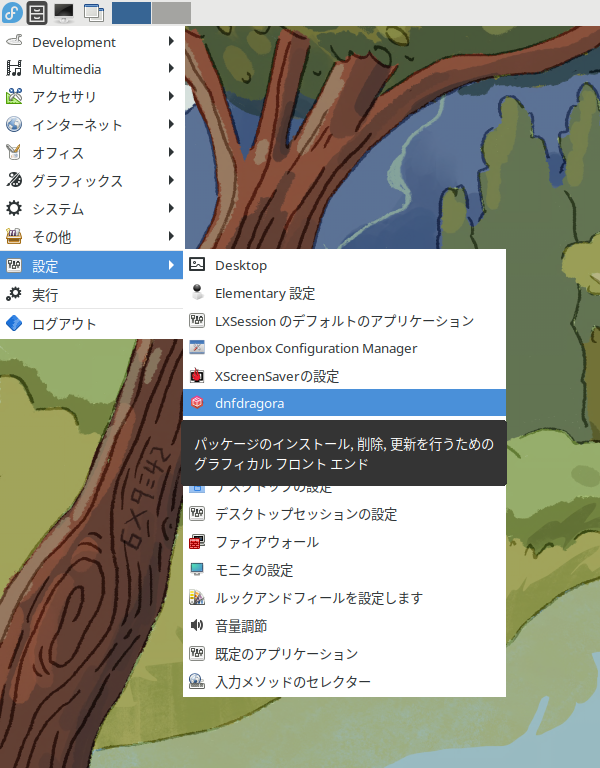Switch to the second gray workspace
The height and width of the screenshot is (768, 600).
click(171, 12)
